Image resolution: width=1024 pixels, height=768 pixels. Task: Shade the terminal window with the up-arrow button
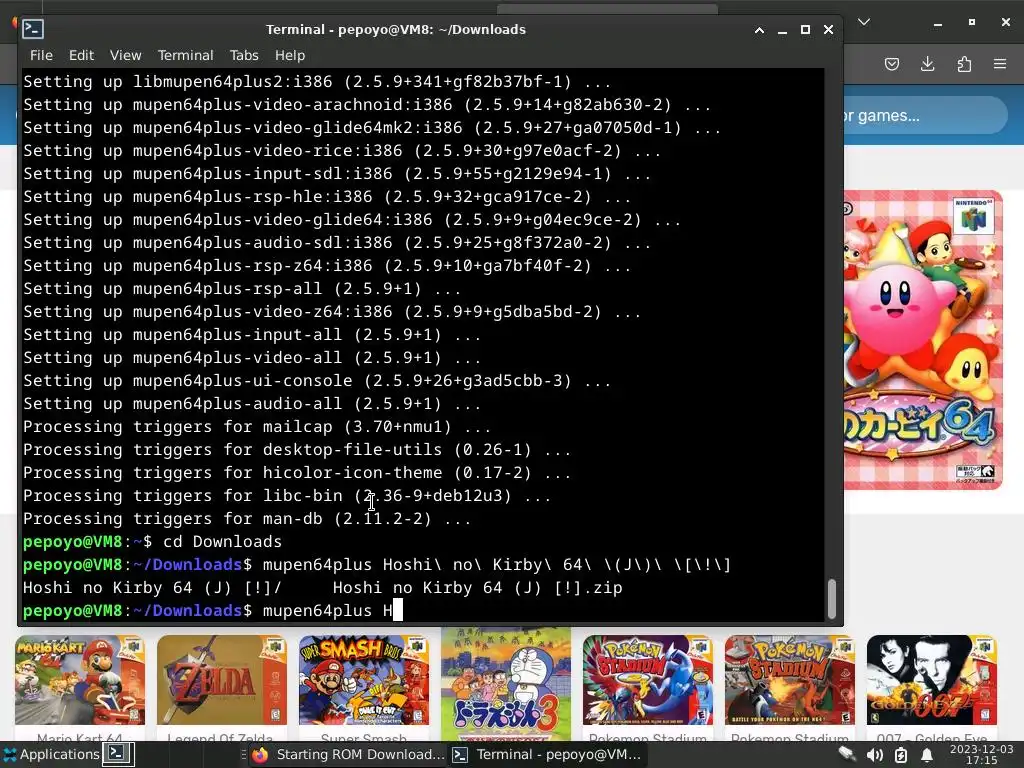[760, 30]
